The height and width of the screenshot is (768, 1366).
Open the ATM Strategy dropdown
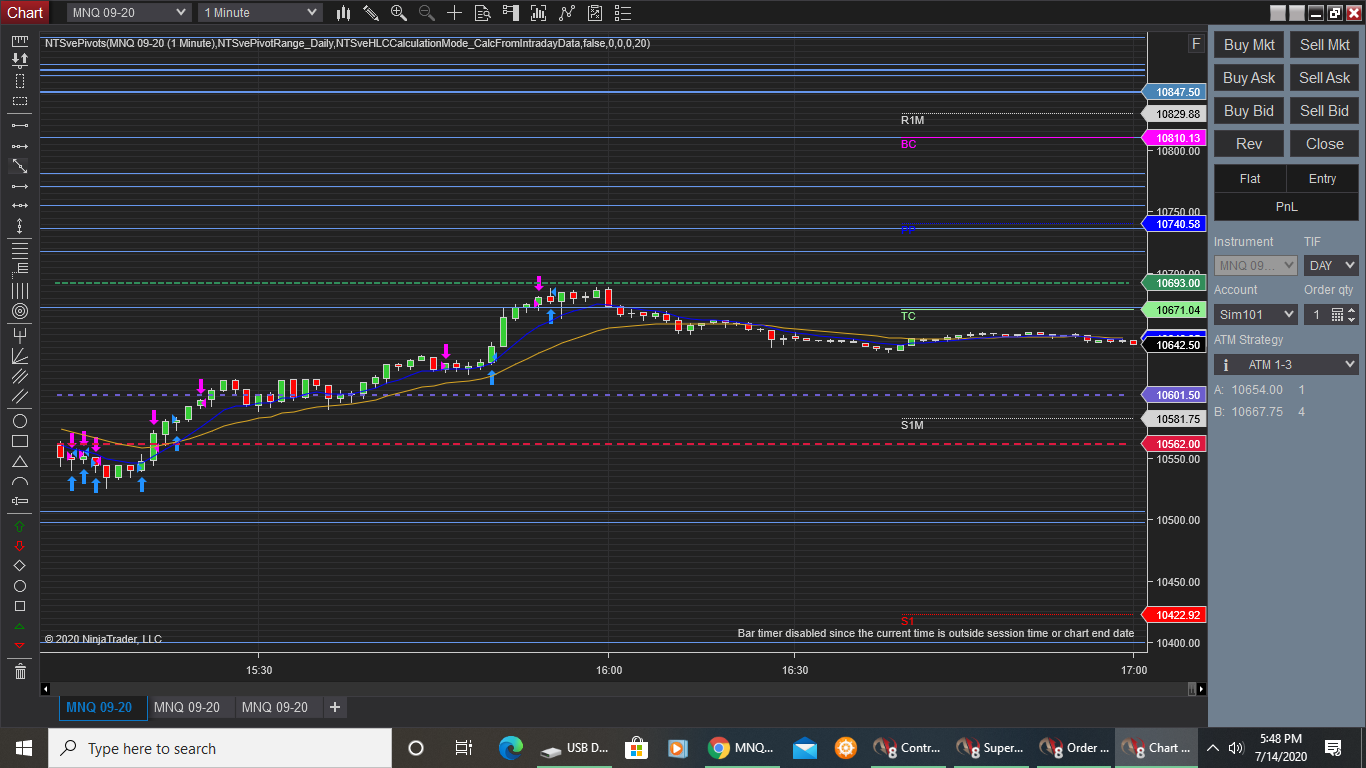point(1286,365)
